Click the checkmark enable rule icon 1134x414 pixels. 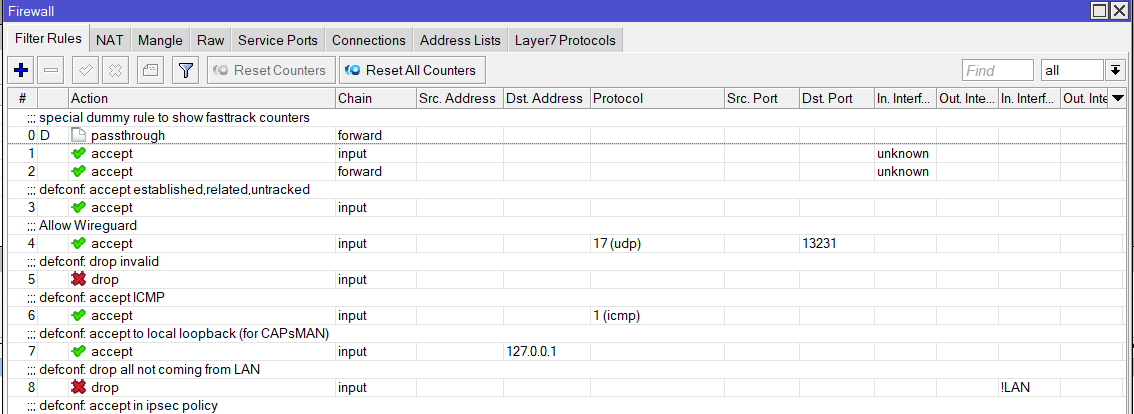click(86, 70)
